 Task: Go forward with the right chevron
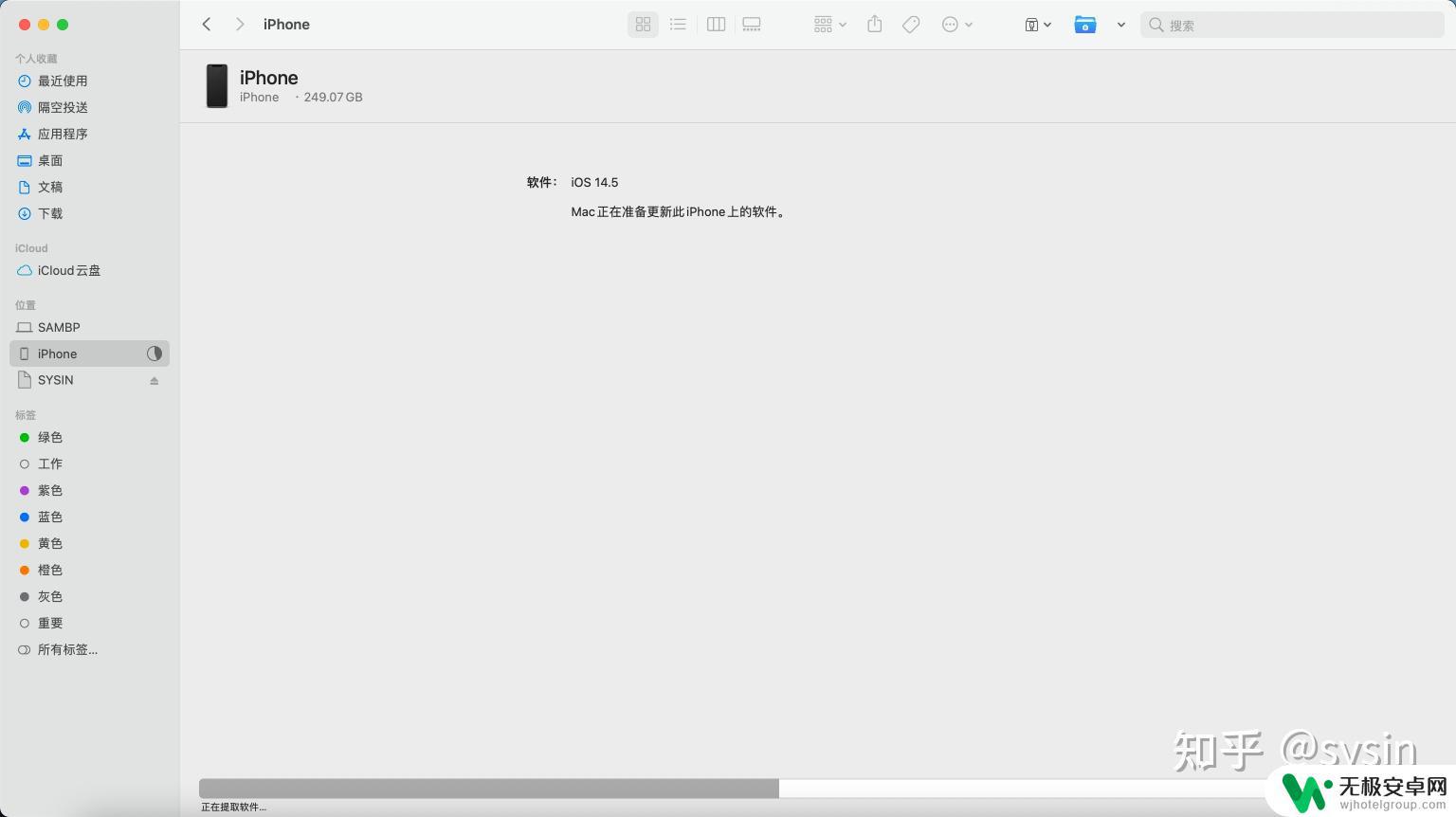point(240,25)
